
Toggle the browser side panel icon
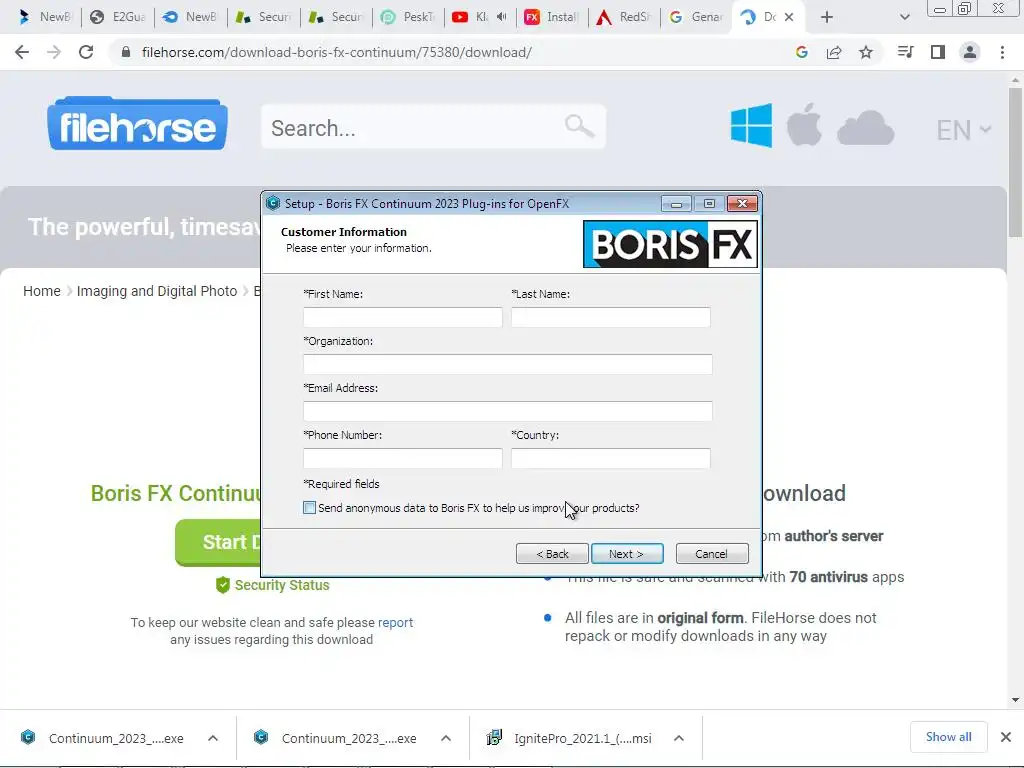(938, 52)
